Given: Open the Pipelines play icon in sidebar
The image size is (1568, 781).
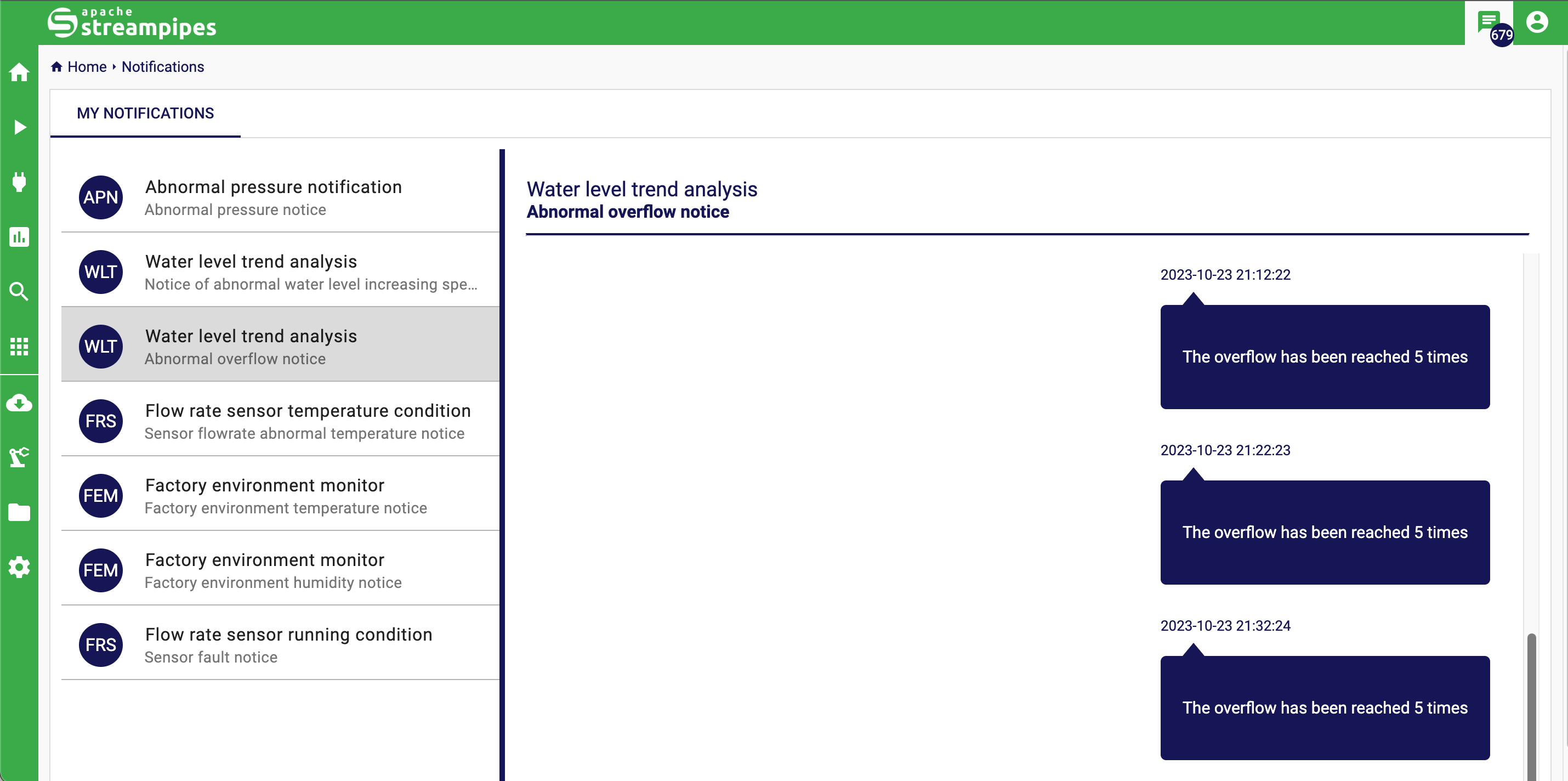Looking at the screenshot, I should click(x=19, y=127).
